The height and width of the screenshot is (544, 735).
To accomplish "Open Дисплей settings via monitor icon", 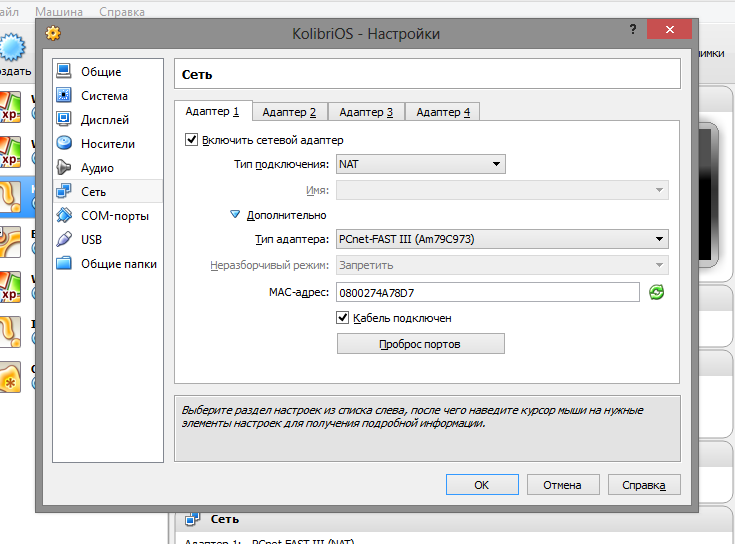I will [64, 120].
